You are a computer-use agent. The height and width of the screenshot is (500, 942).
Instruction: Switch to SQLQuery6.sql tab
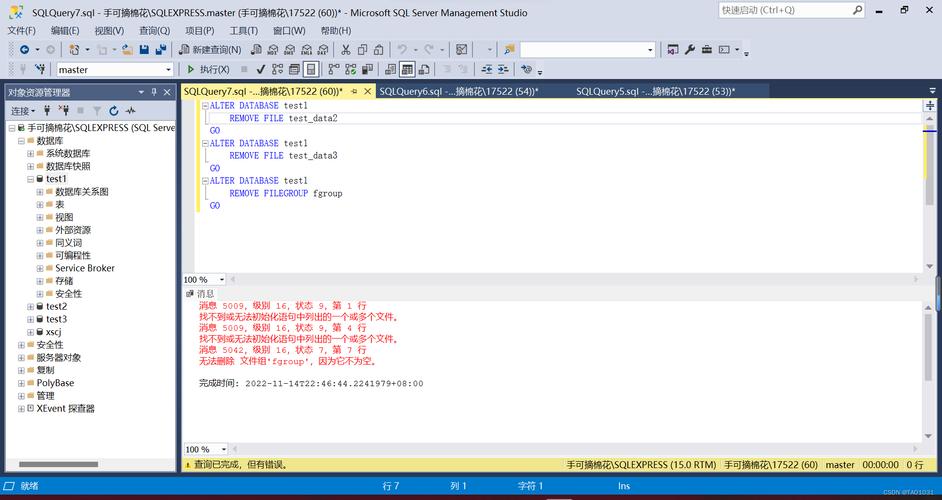(459, 91)
